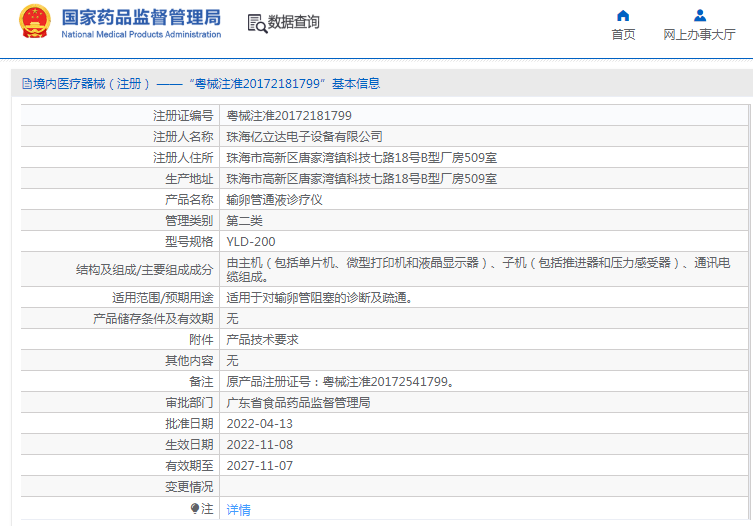Screen dimensions: 753x526
Task: Click product name 输卵管通液诊疗仪
Action: click(275, 200)
